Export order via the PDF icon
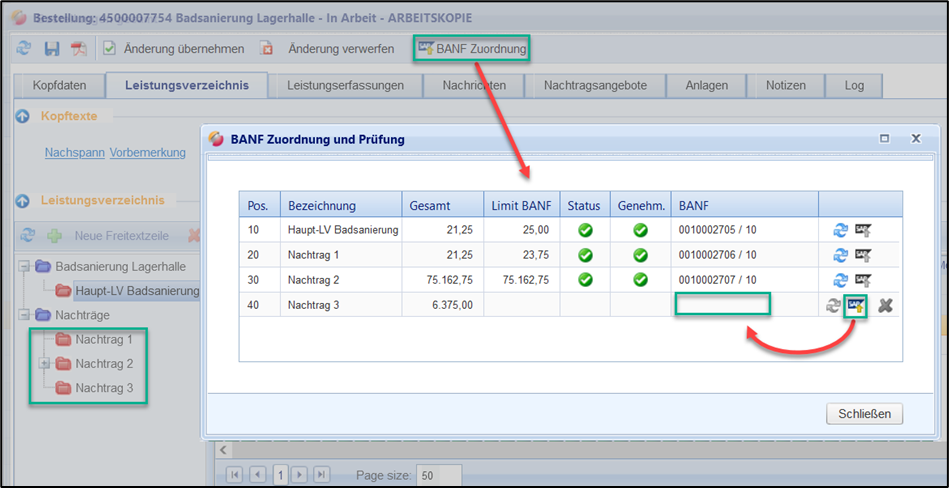The width and height of the screenshot is (949, 488). click(78, 48)
